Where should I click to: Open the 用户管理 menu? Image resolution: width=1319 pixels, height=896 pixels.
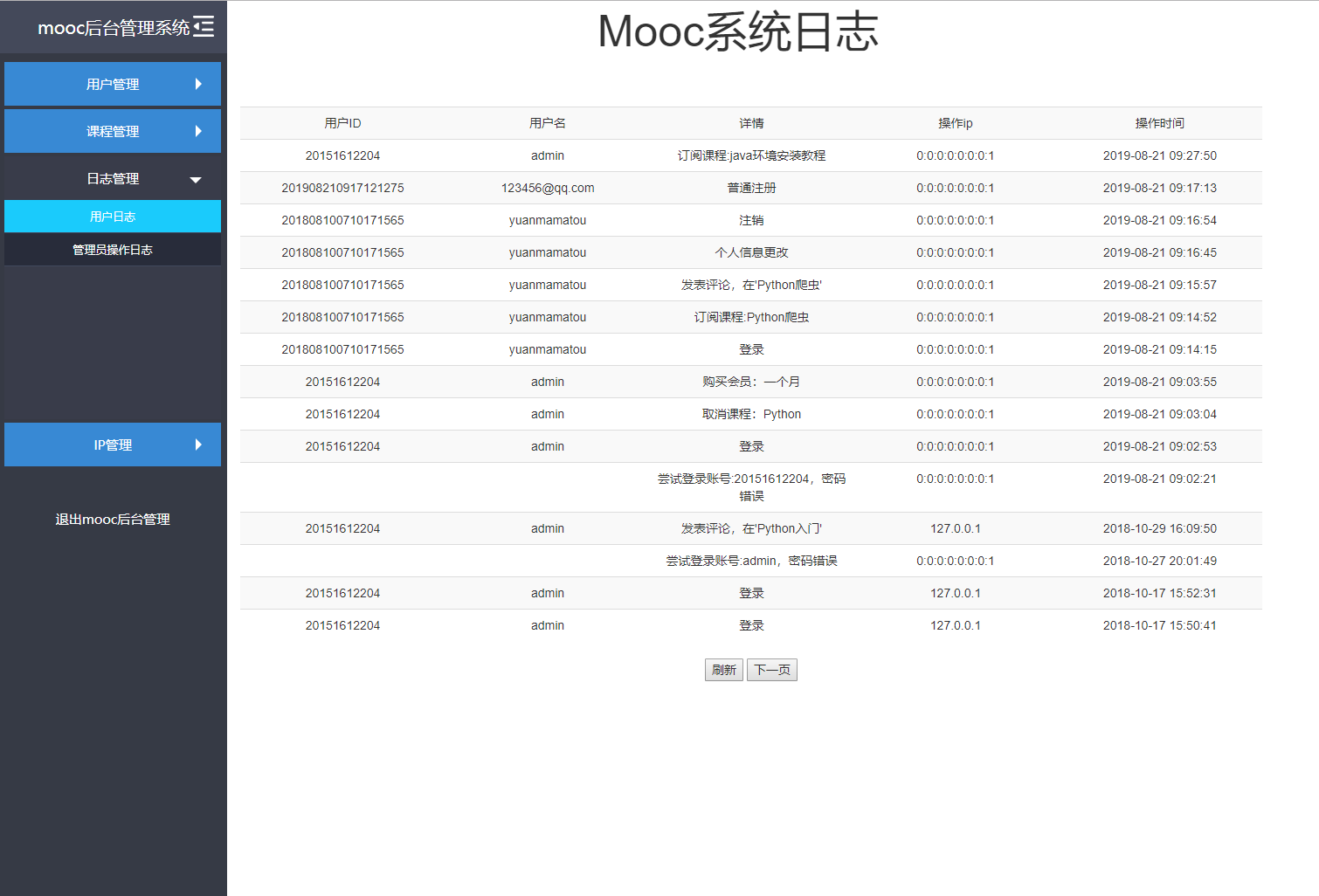click(113, 84)
